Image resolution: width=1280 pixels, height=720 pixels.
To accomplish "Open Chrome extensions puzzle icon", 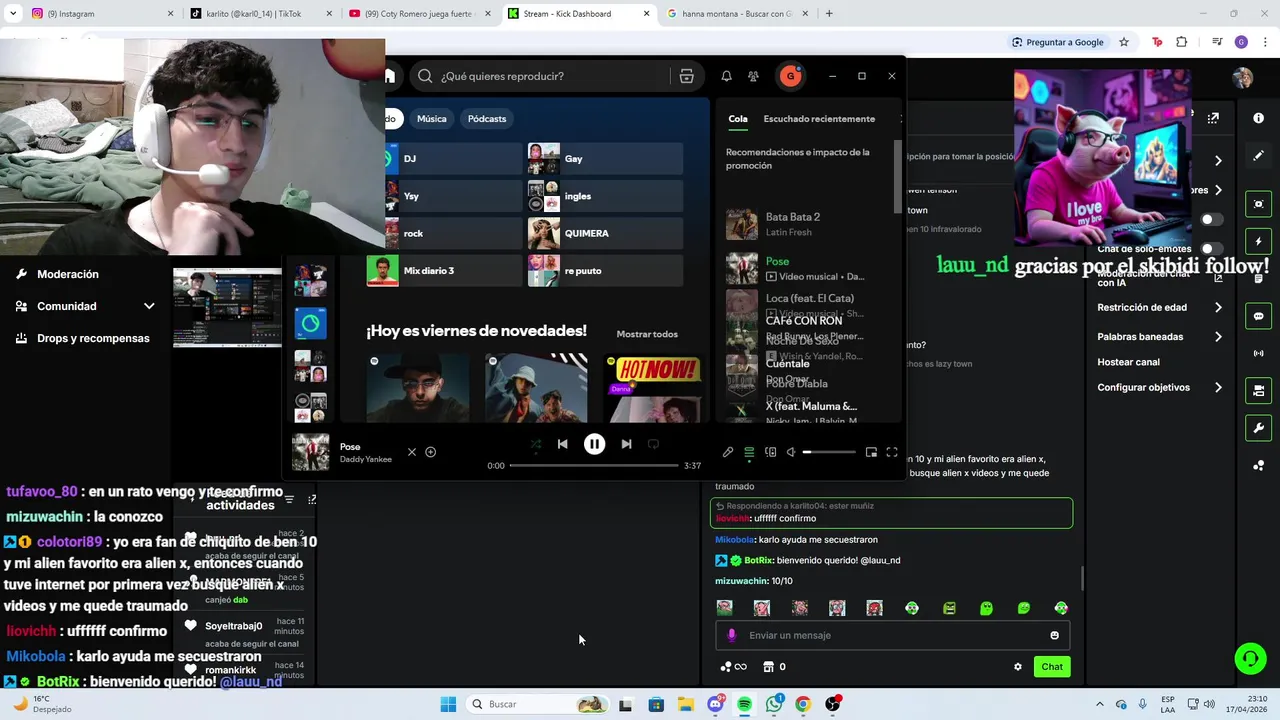I will [x=1182, y=42].
